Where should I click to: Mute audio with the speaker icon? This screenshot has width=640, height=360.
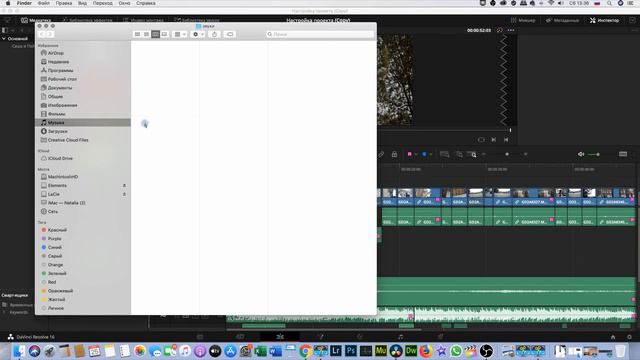pyautogui.click(x=581, y=154)
